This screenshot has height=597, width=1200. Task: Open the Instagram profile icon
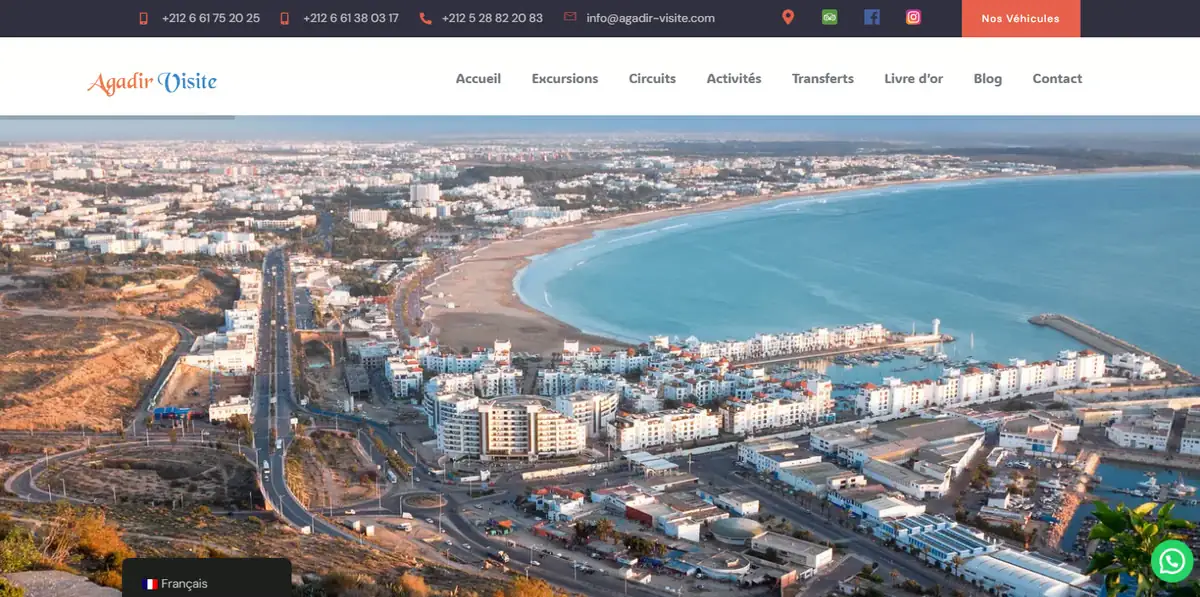[913, 17]
